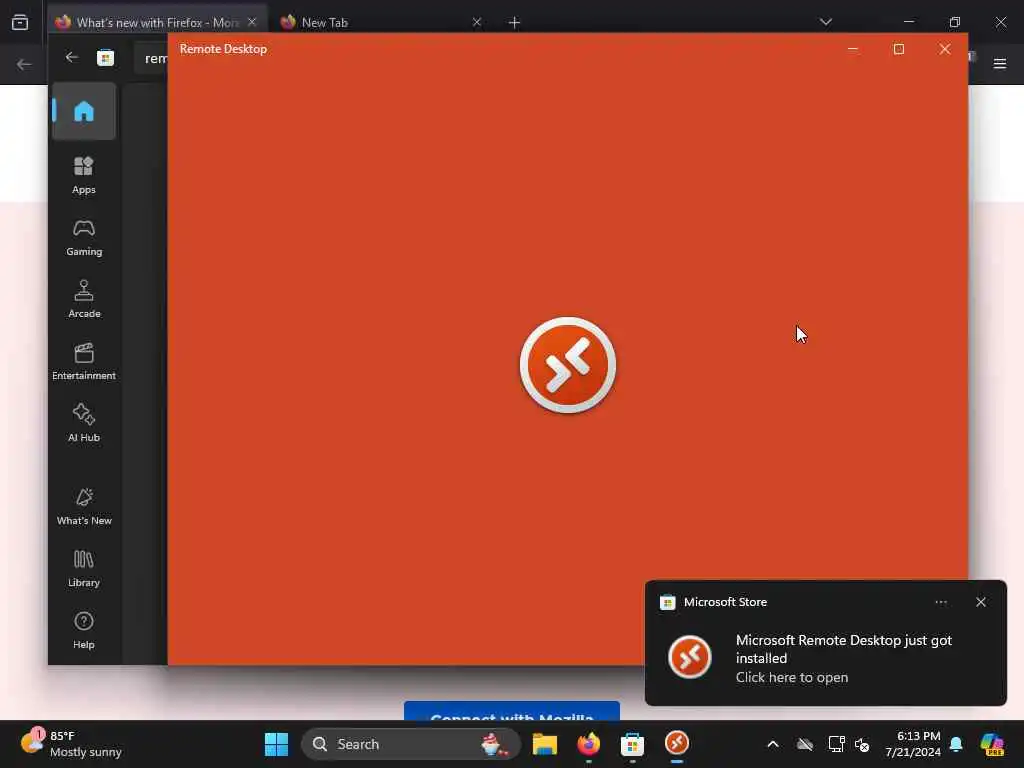The width and height of the screenshot is (1024, 768).
Task: Select Entertainment in the Store sidebar
Action: coord(84,361)
